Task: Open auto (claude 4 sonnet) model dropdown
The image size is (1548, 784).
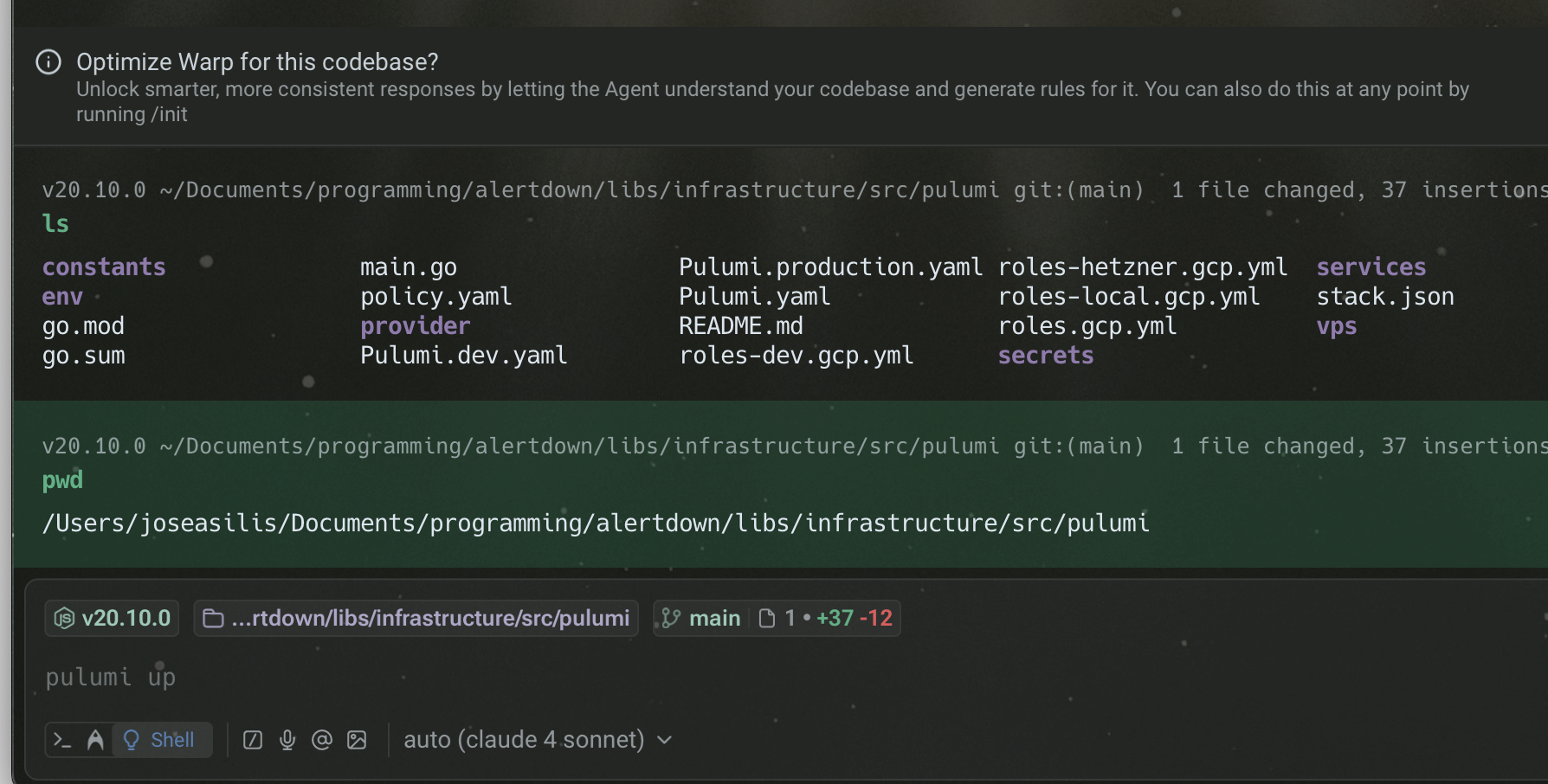Action: click(x=538, y=740)
